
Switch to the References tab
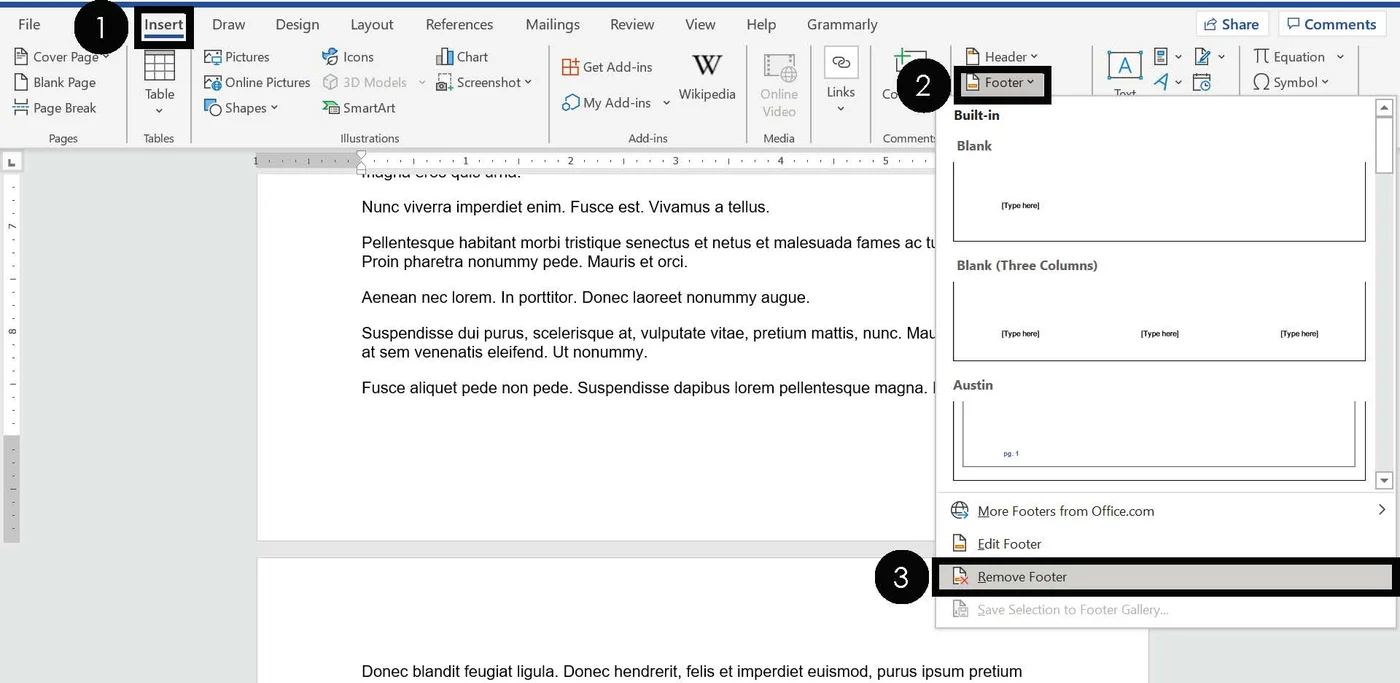pyautogui.click(x=459, y=24)
